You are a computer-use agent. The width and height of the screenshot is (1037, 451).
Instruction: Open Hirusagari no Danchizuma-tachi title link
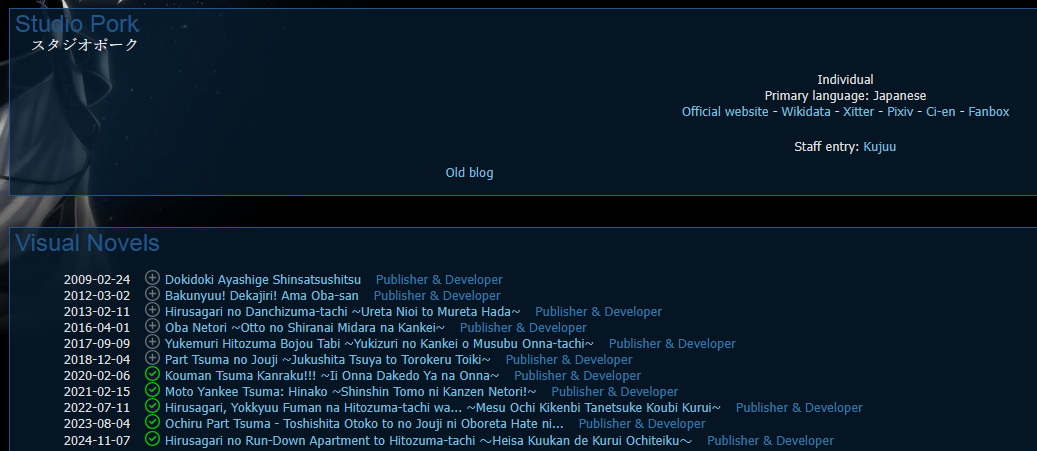coord(343,311)
